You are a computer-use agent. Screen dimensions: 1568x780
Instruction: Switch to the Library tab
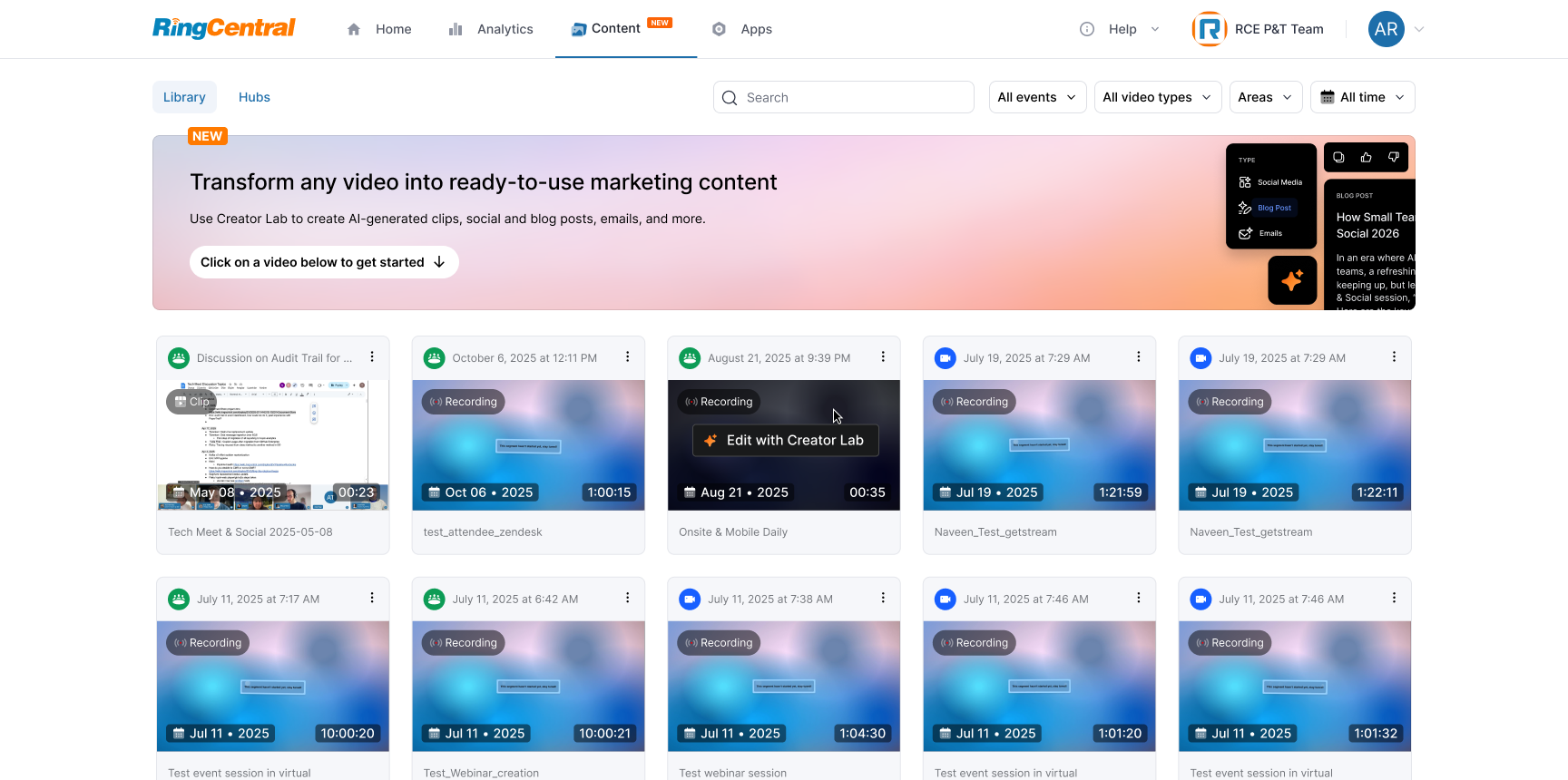(184, 97)
